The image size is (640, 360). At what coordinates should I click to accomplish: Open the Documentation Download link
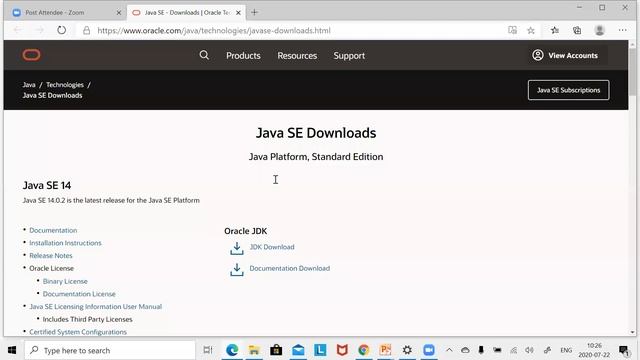tap(290, 268)
